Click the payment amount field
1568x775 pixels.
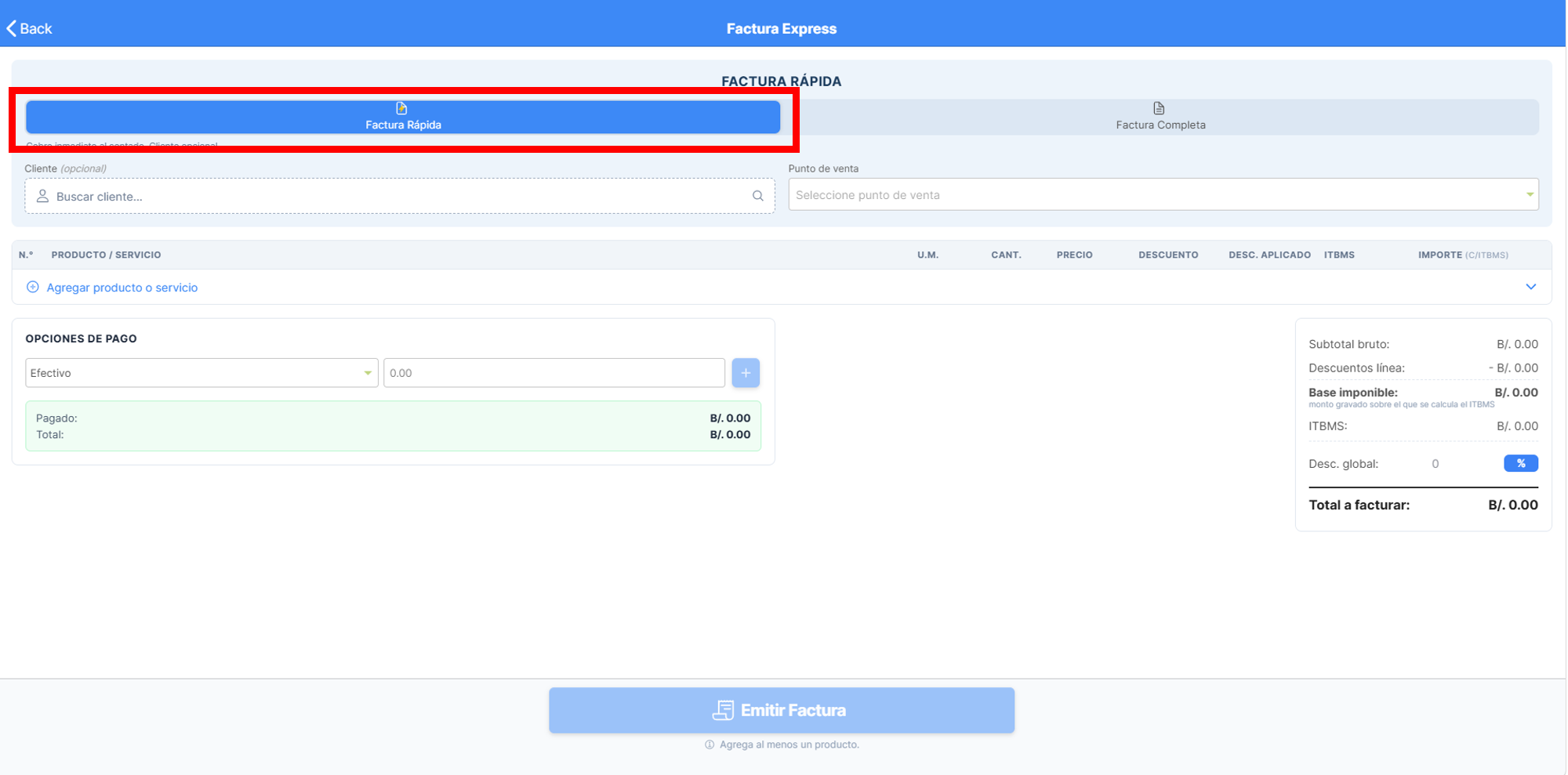[554, 373]
